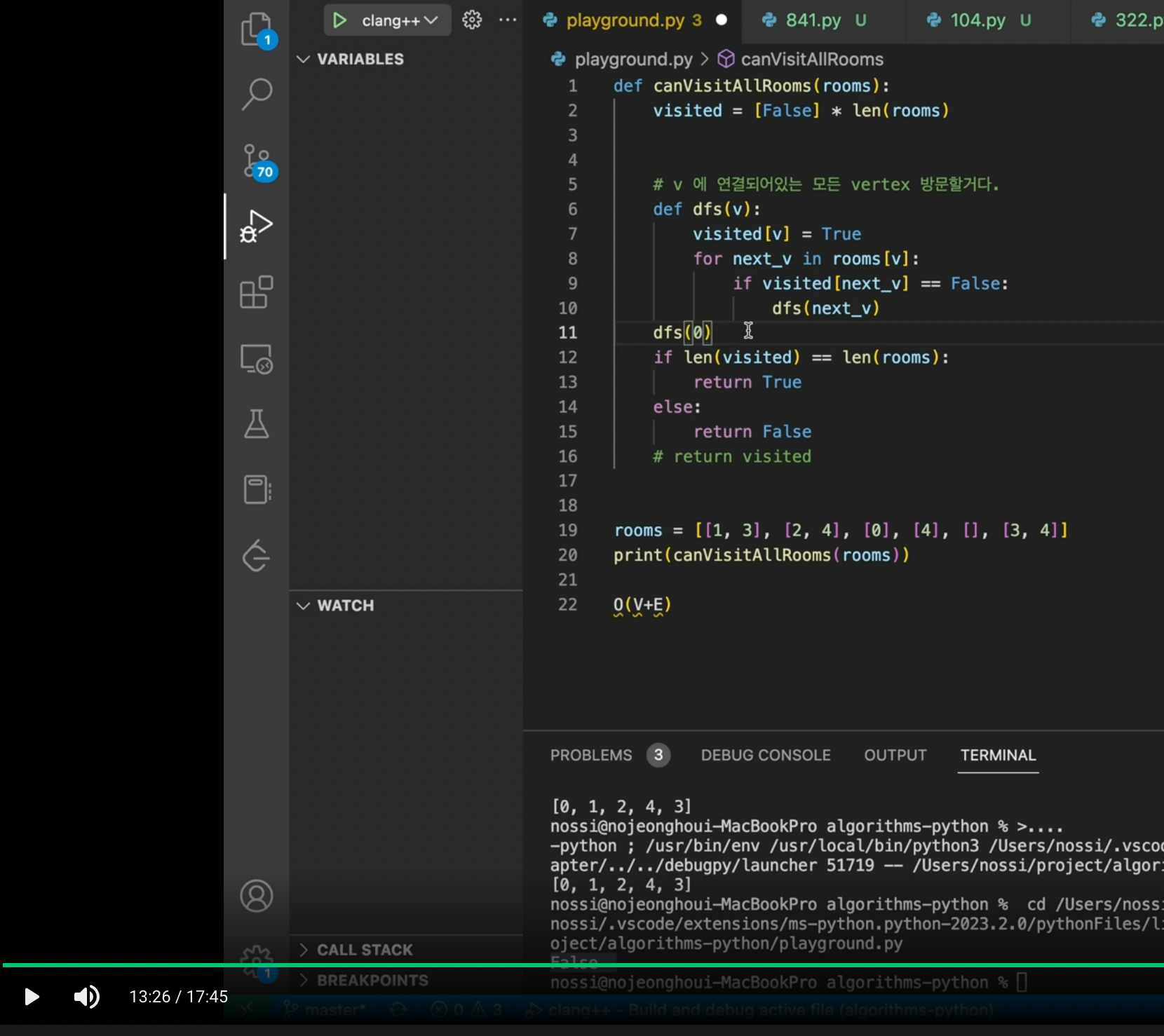Click the badge showing 3 next to PROBLEMS

point(658,755)
